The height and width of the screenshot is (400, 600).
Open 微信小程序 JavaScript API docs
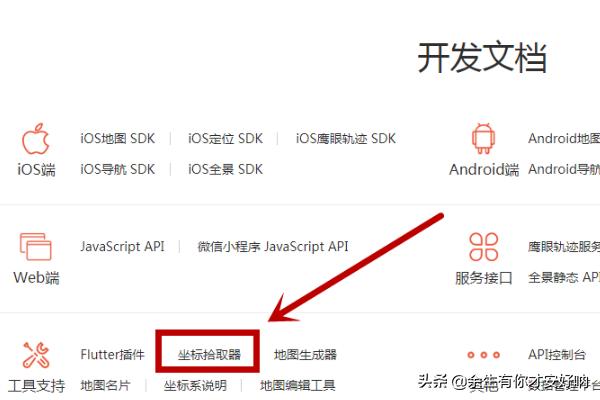[x=272, y=246]
